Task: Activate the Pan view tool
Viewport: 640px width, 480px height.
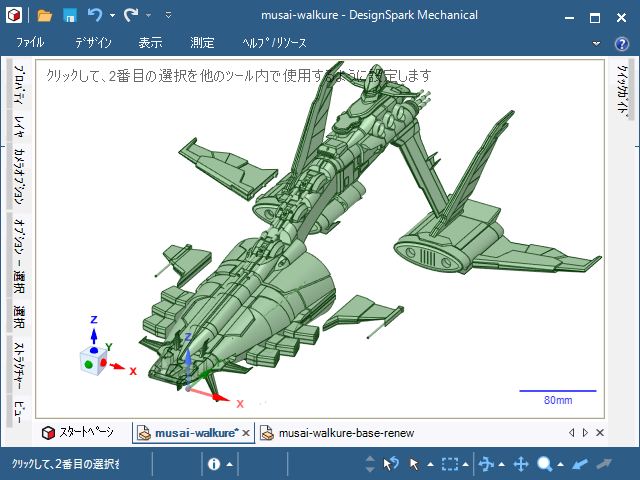Action: [521, 464]
